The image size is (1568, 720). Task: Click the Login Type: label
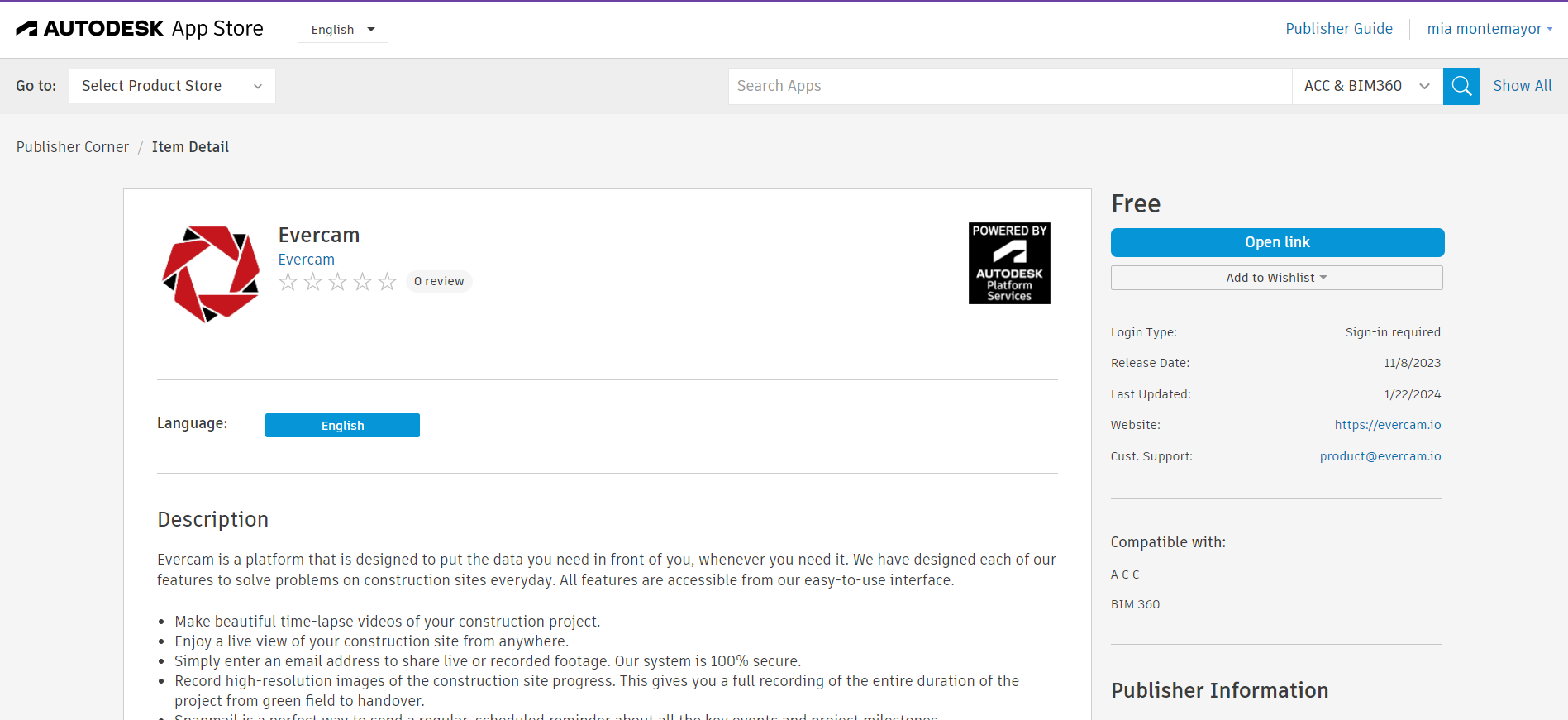coord(1144,332)
